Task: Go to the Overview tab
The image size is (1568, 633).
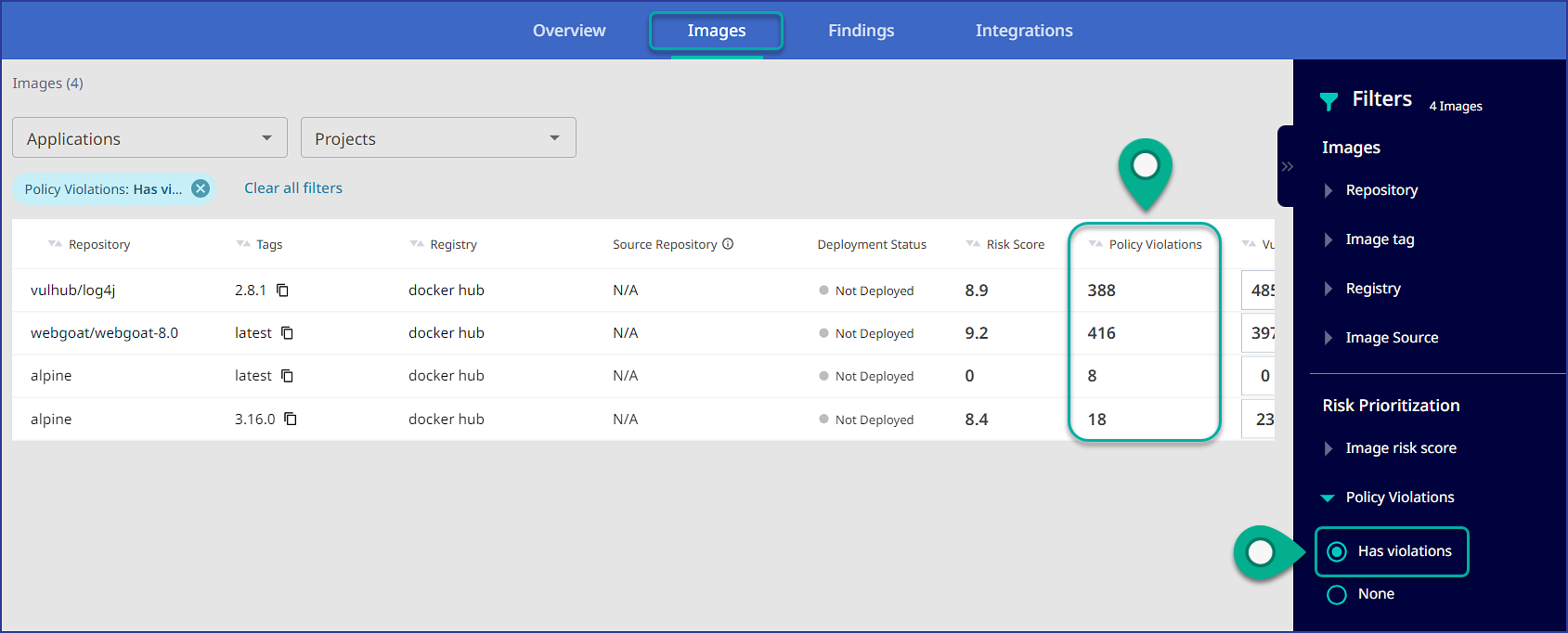Action: pos(569,31)
